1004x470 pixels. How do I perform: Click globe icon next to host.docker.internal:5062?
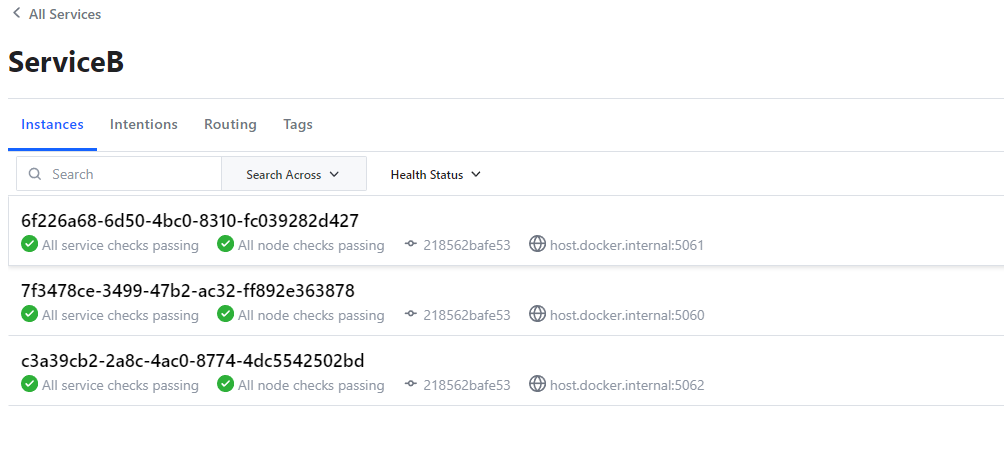coord(537,384)
